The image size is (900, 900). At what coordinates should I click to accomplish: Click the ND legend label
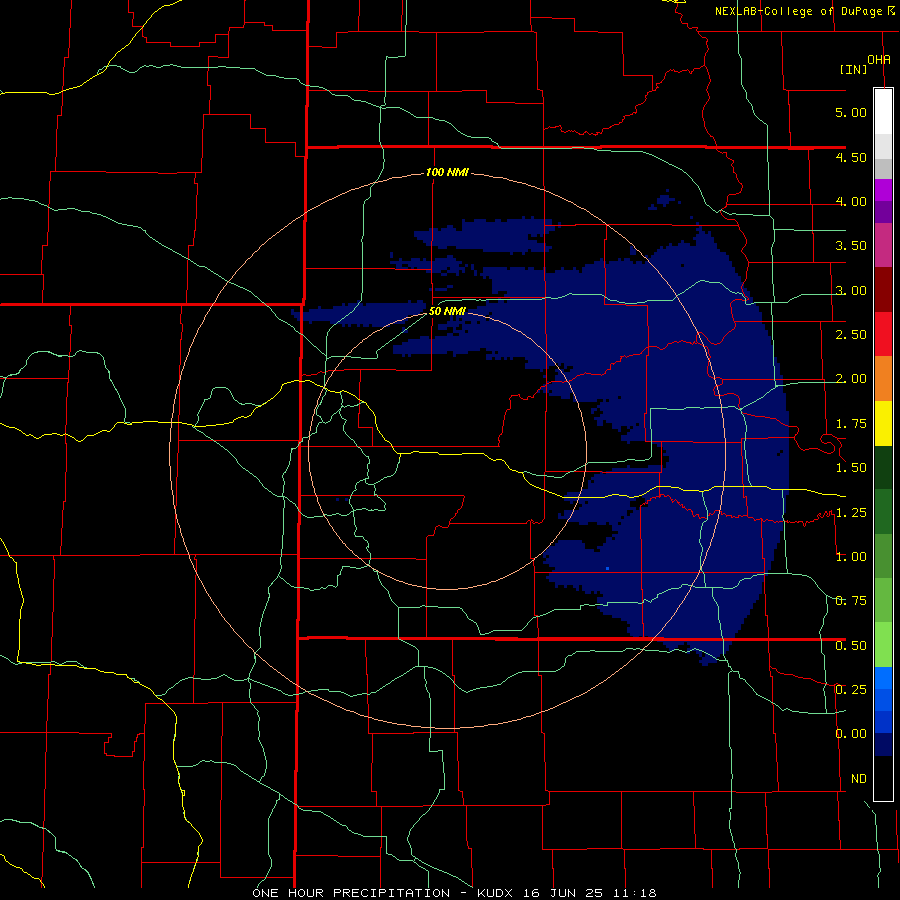859,779
